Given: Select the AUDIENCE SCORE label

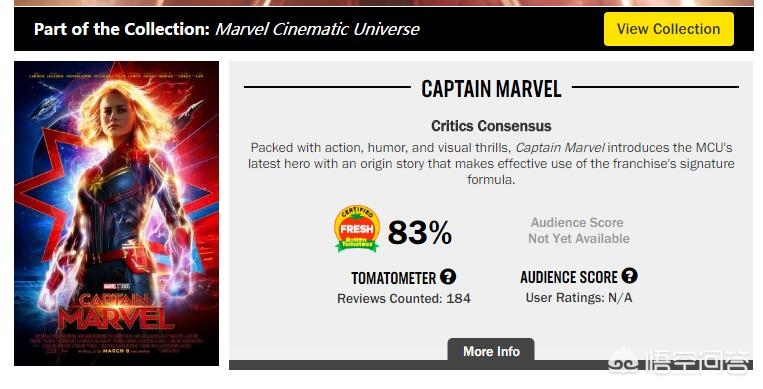Looking at the screenshot, I should tap(569, 277).
